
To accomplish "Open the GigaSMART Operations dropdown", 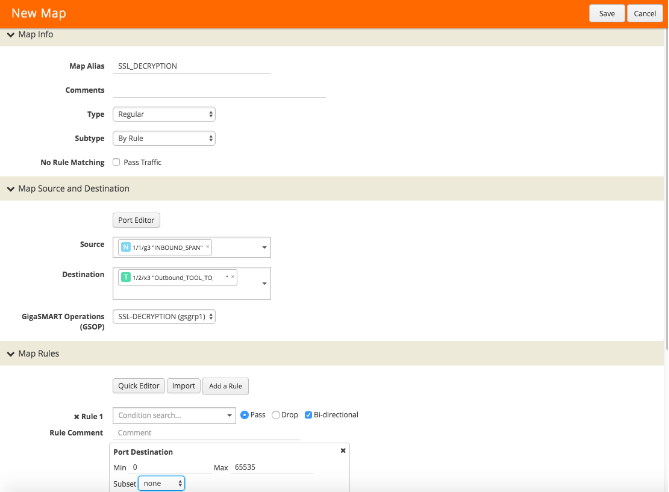I will tap(164, 316).
